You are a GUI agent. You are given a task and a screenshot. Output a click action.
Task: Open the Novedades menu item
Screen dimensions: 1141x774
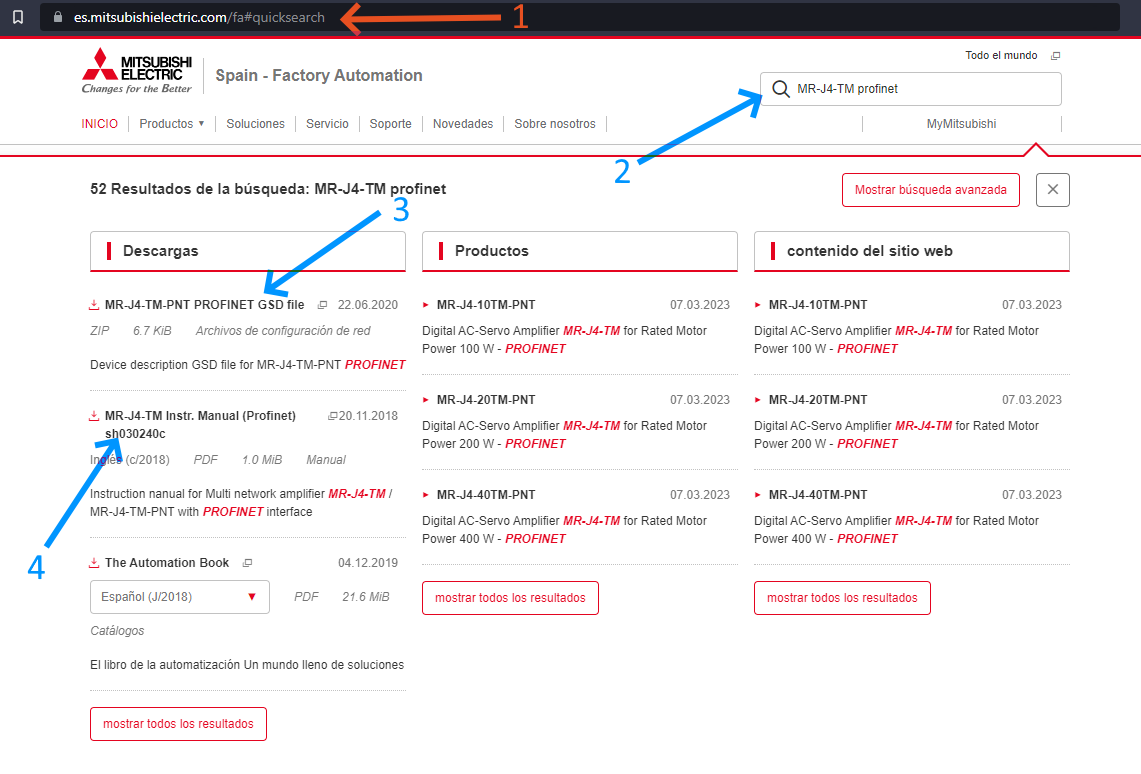click(x=463, y=124)
